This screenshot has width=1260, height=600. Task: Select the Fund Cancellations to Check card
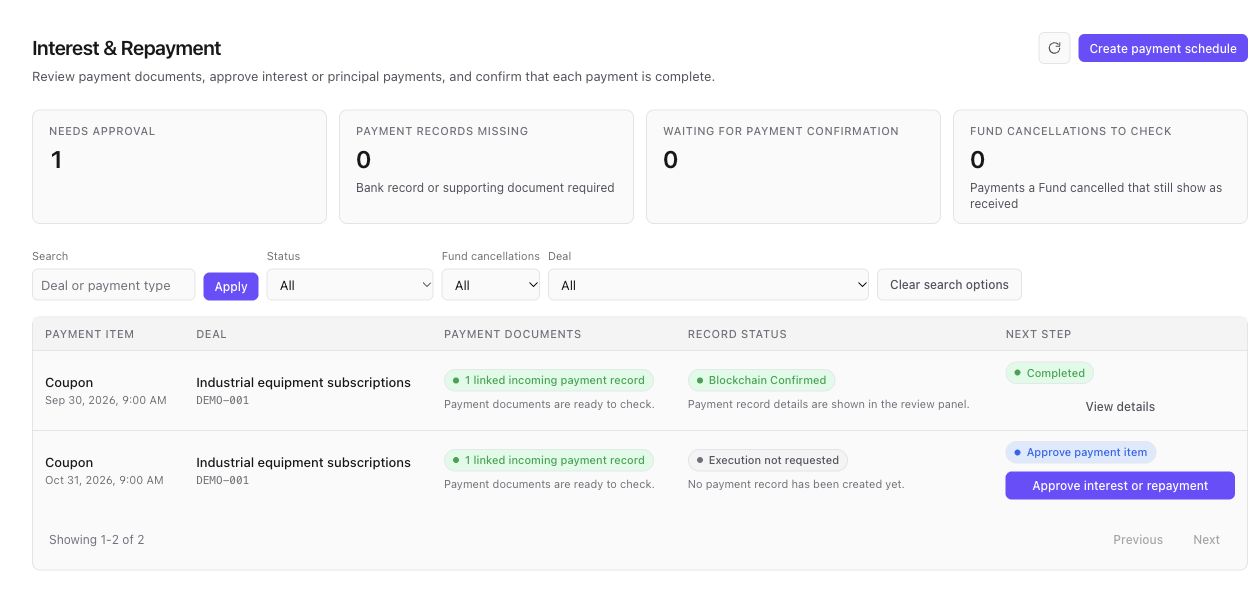pyautogui.click(x=1100, y=166)
